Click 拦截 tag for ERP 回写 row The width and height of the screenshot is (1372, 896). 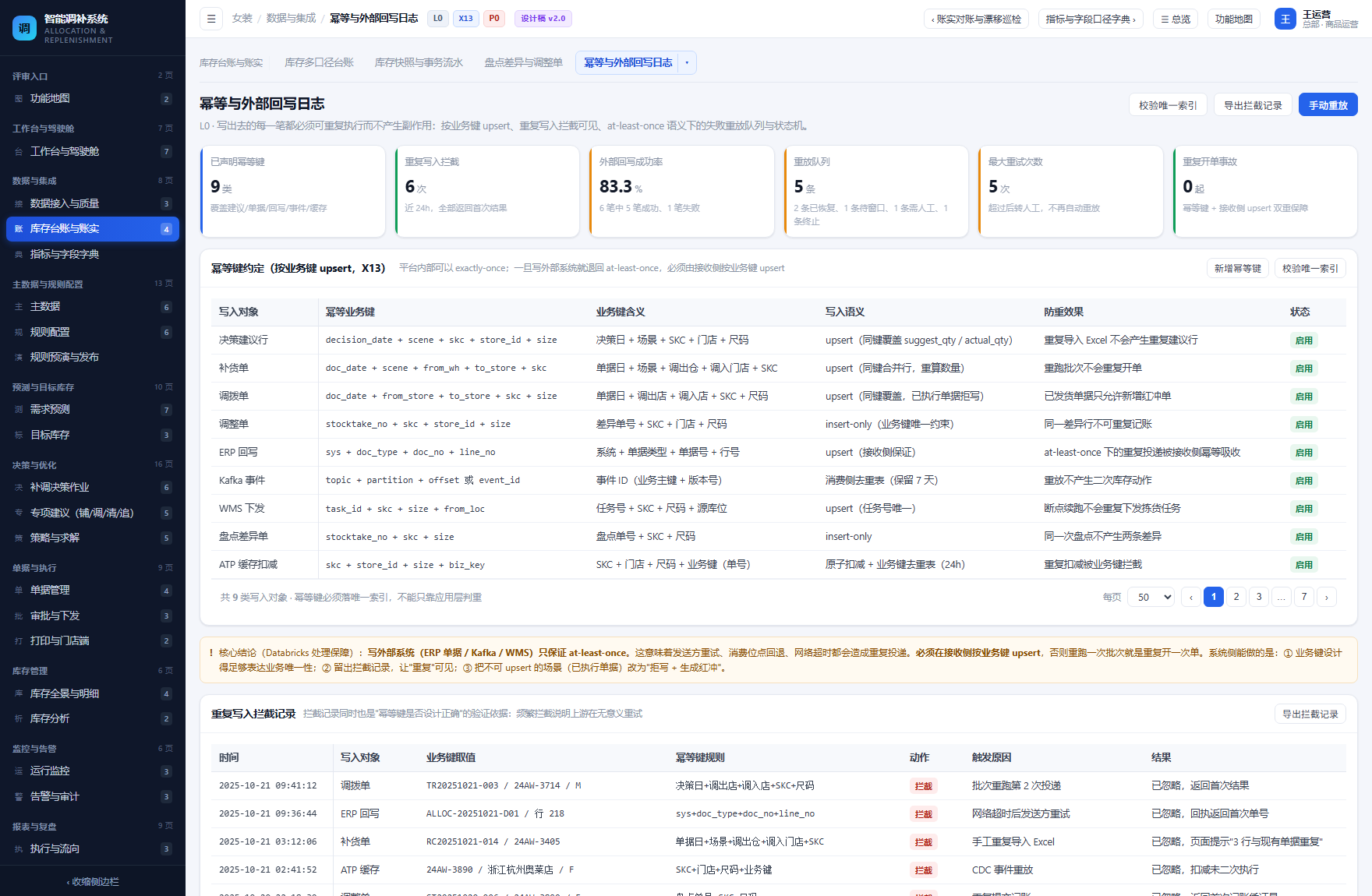pos(923,814)
